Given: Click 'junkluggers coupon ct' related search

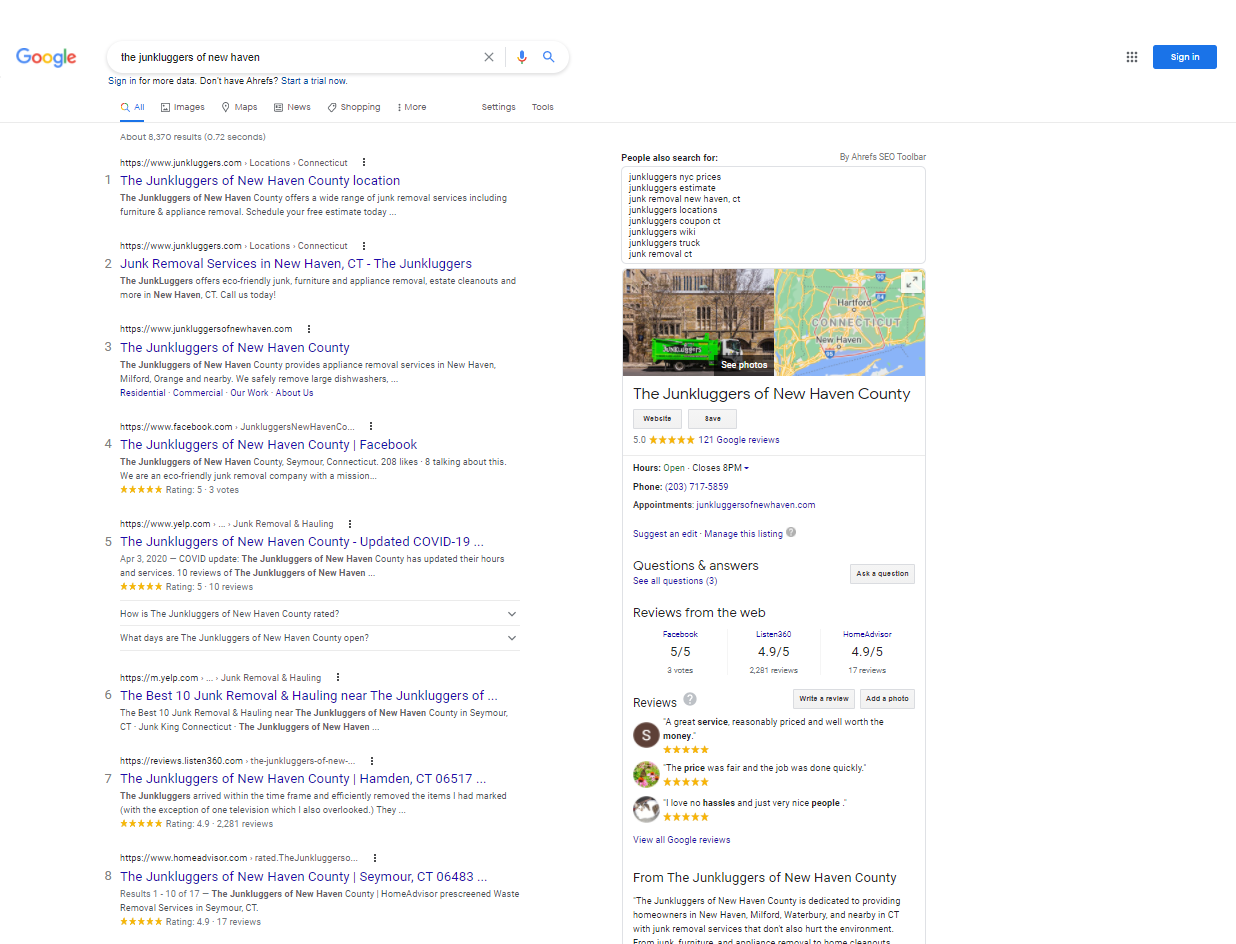Looking at the screenshot, I should pos(675,221).
